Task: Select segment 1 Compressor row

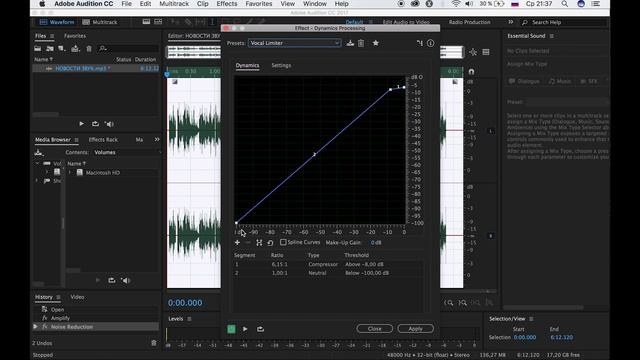Action: 329,264
